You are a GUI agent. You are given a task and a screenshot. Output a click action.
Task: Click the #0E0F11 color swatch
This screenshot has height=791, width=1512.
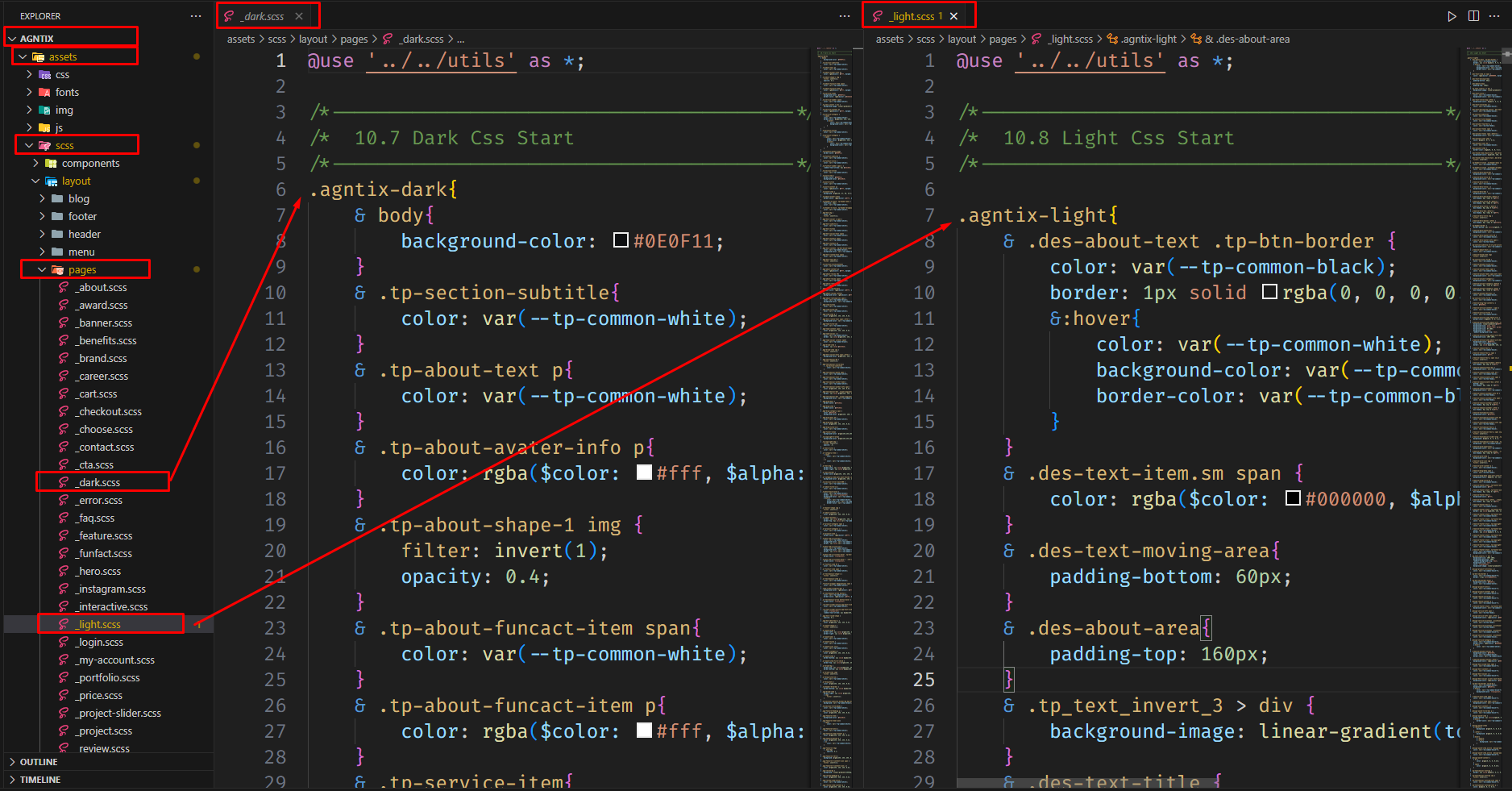[621, 240]
